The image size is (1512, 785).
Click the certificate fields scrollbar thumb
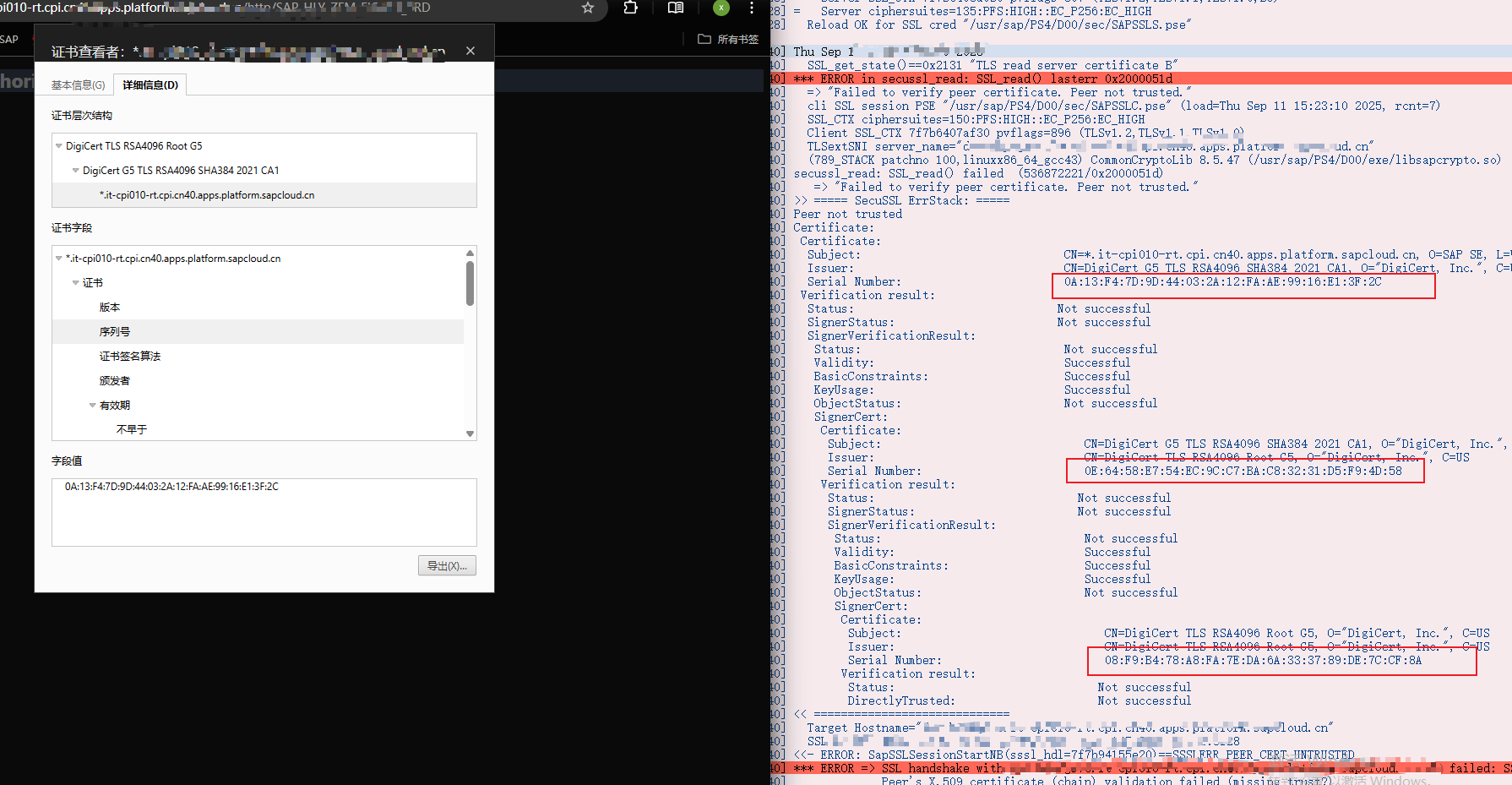coord(470,283)
